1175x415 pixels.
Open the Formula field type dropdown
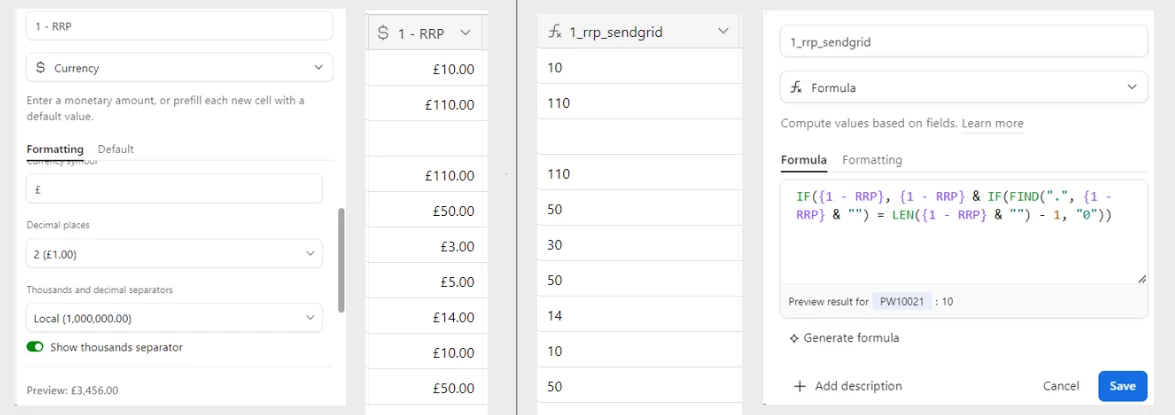tap(964, 88)
